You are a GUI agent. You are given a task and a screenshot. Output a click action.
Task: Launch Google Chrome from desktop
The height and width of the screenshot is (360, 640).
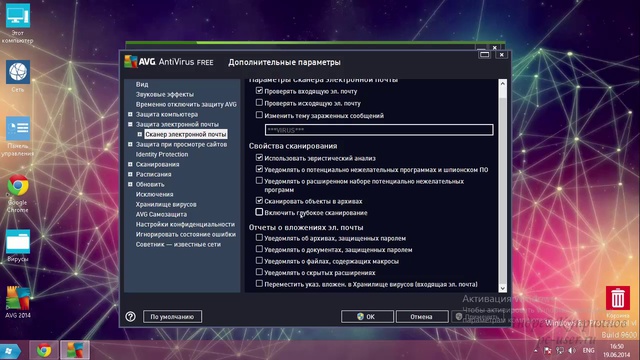tap(18, 193)
